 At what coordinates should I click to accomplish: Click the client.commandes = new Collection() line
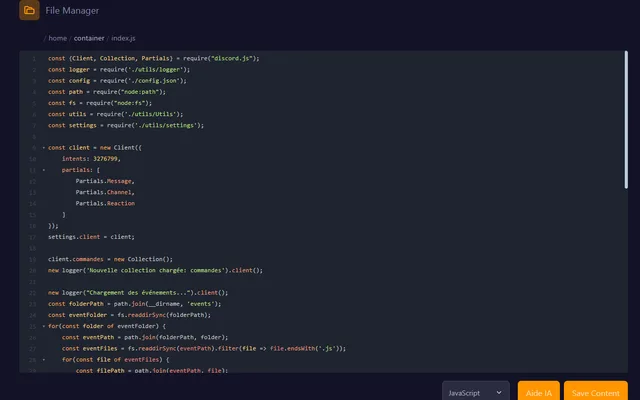[x=110, y=259]
